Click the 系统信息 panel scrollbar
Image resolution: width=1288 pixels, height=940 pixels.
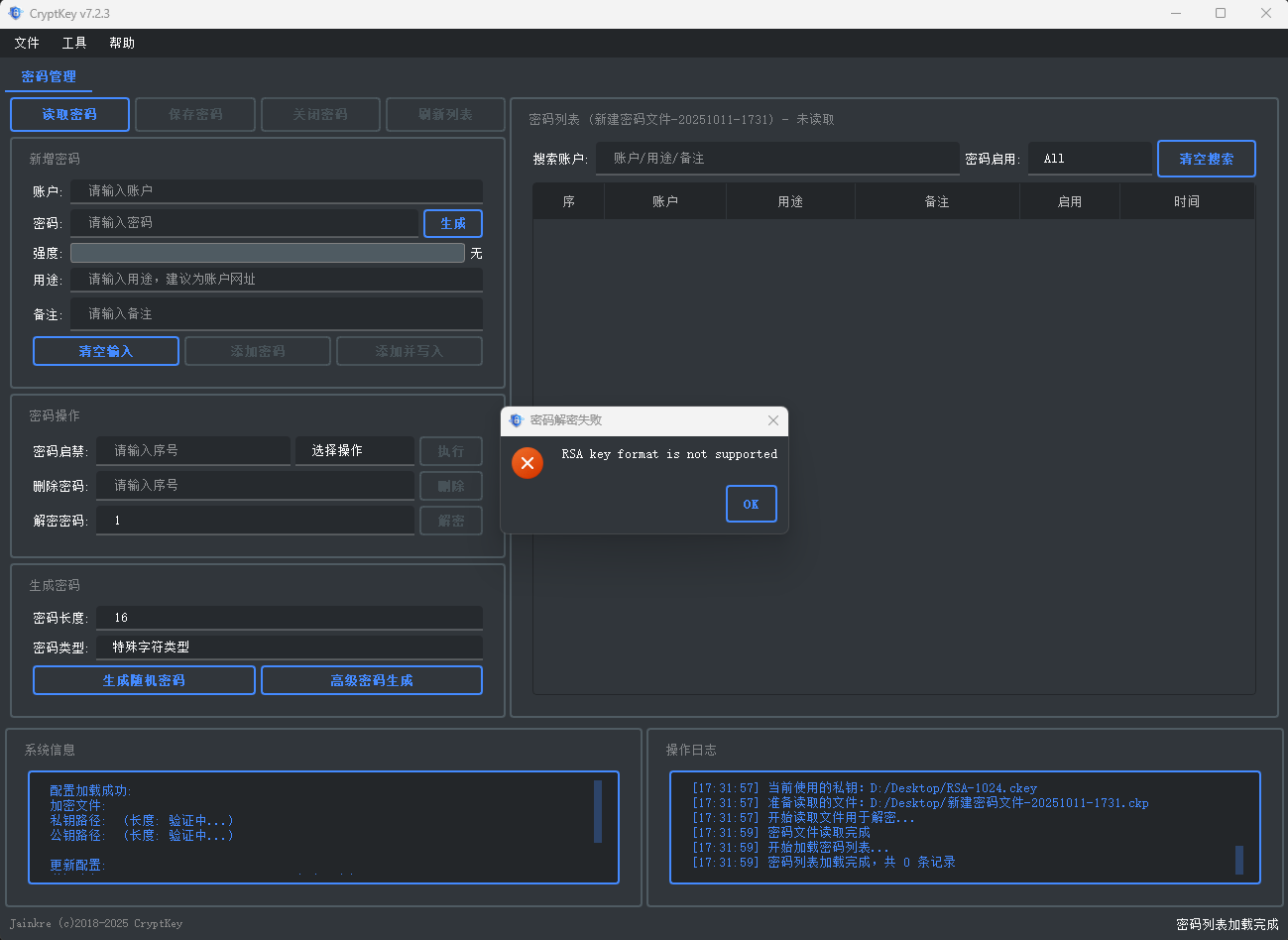pos(598,811)
